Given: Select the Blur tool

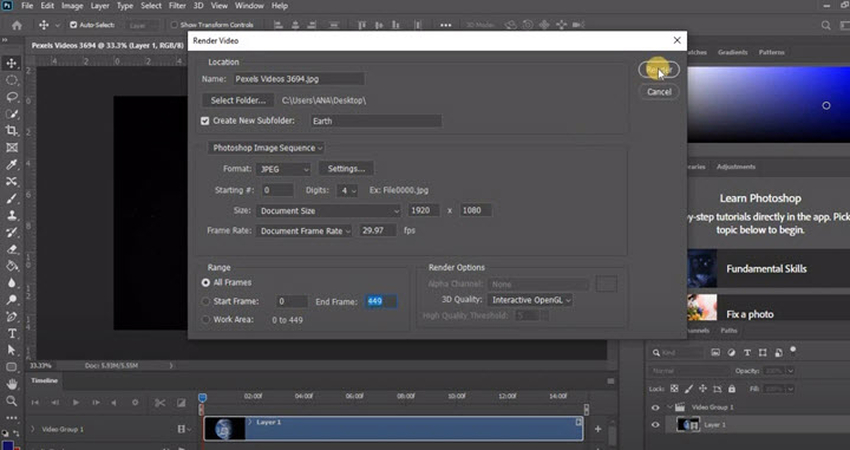Looking at the screenshot, I should 11,283.
